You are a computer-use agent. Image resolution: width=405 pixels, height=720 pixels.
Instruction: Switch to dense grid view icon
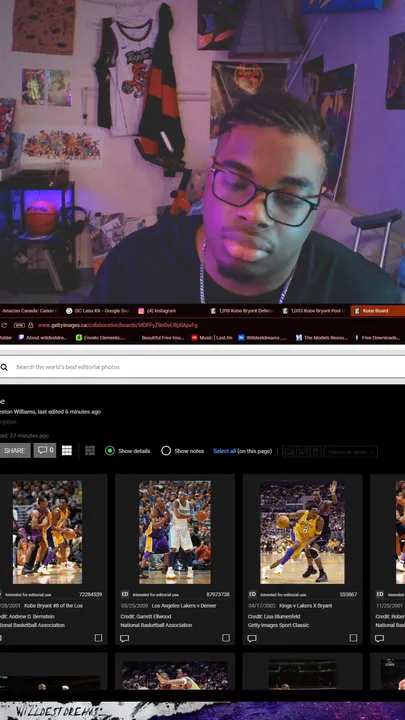[67, 450]
